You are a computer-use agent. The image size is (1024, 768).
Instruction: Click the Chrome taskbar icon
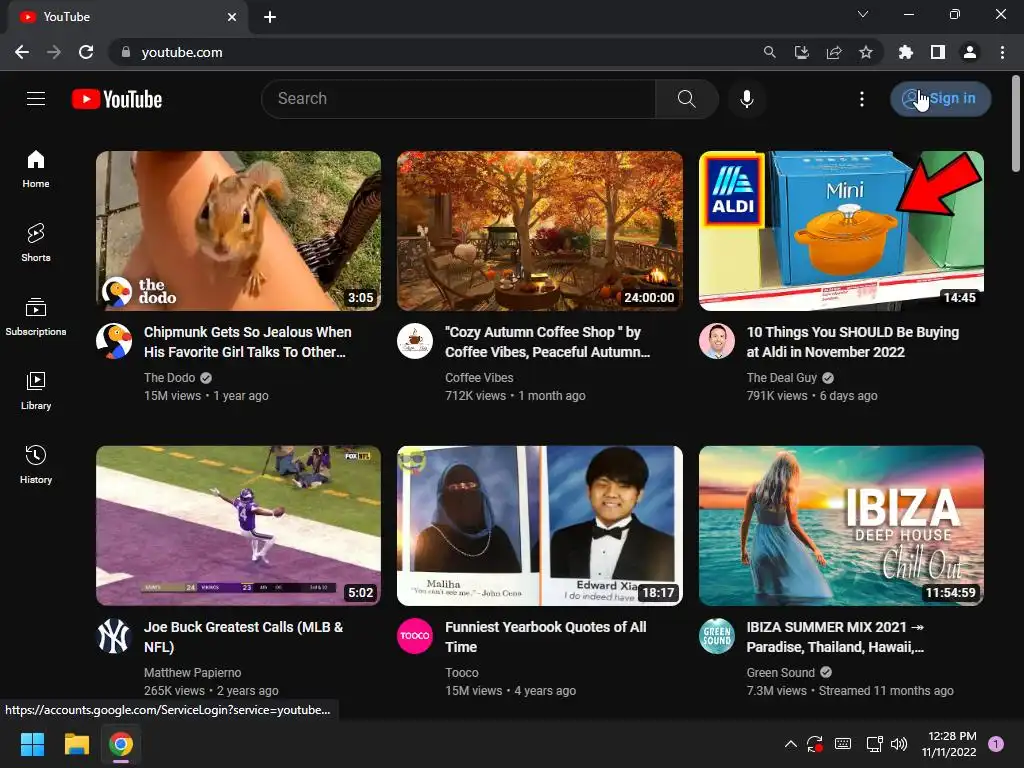click(x=121, y=744)
